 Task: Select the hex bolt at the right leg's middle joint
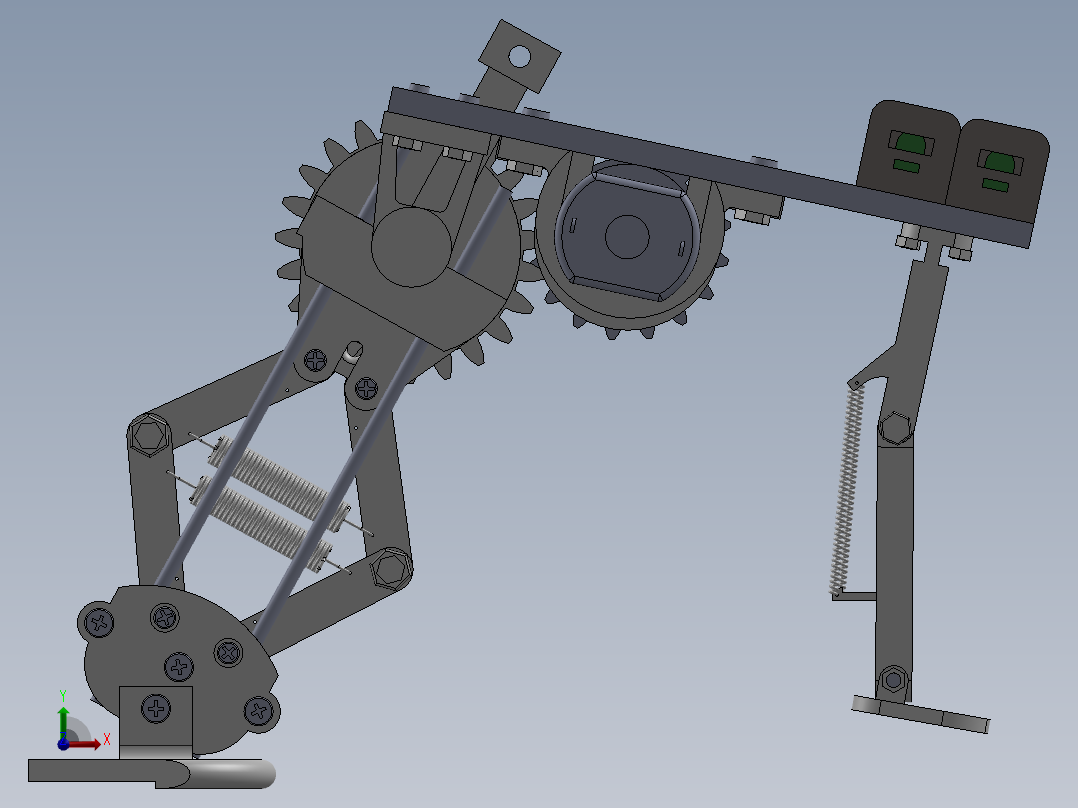895,428
